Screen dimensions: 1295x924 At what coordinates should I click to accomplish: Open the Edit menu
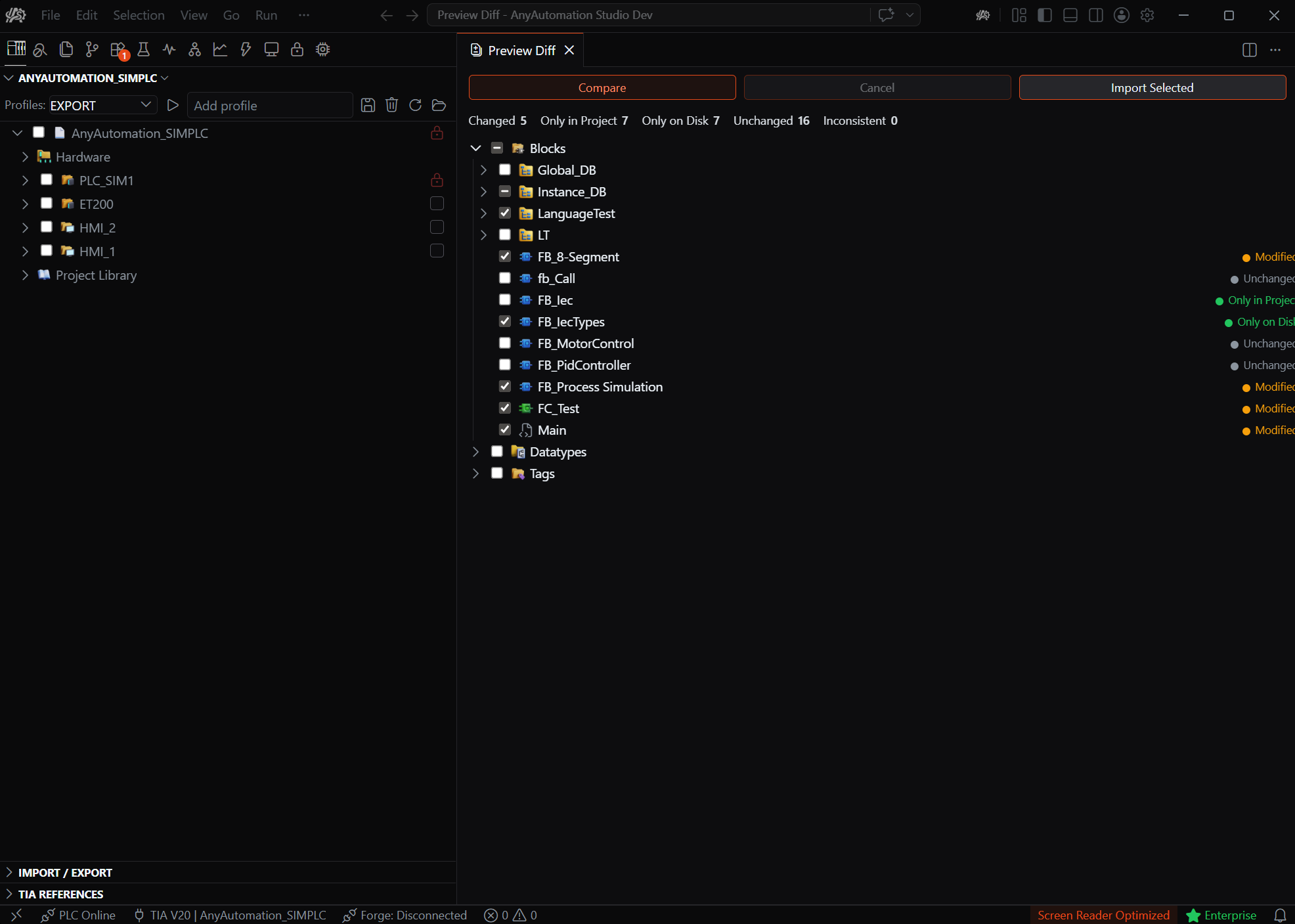point(87,15)
